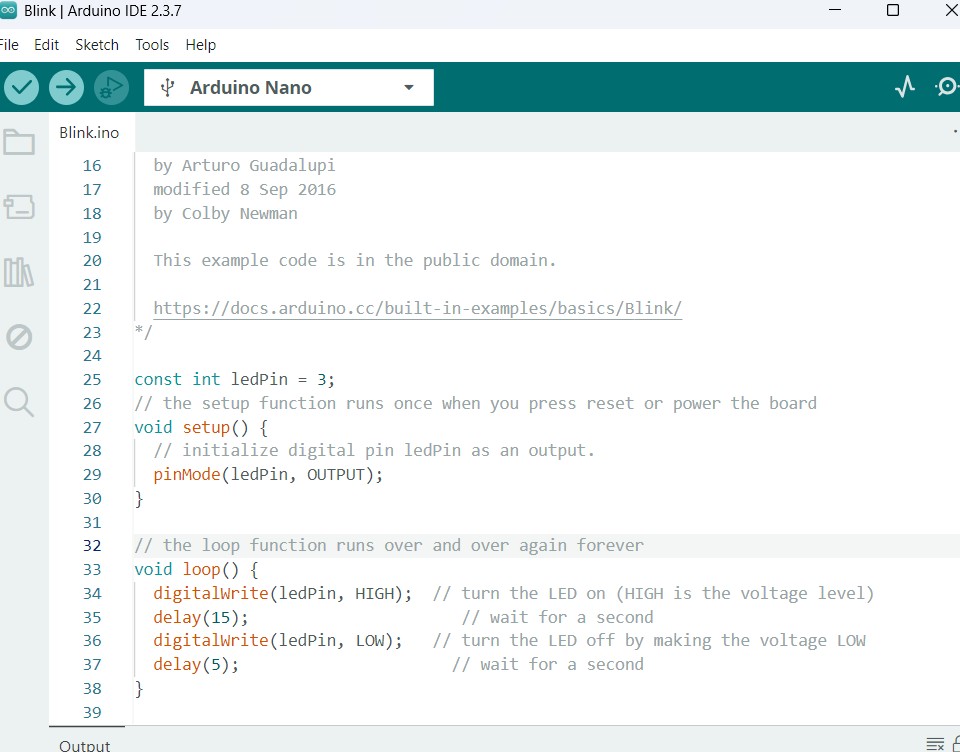Start debugging from the toolbar debug icon

pyautogui.click(x=111, y=87)
